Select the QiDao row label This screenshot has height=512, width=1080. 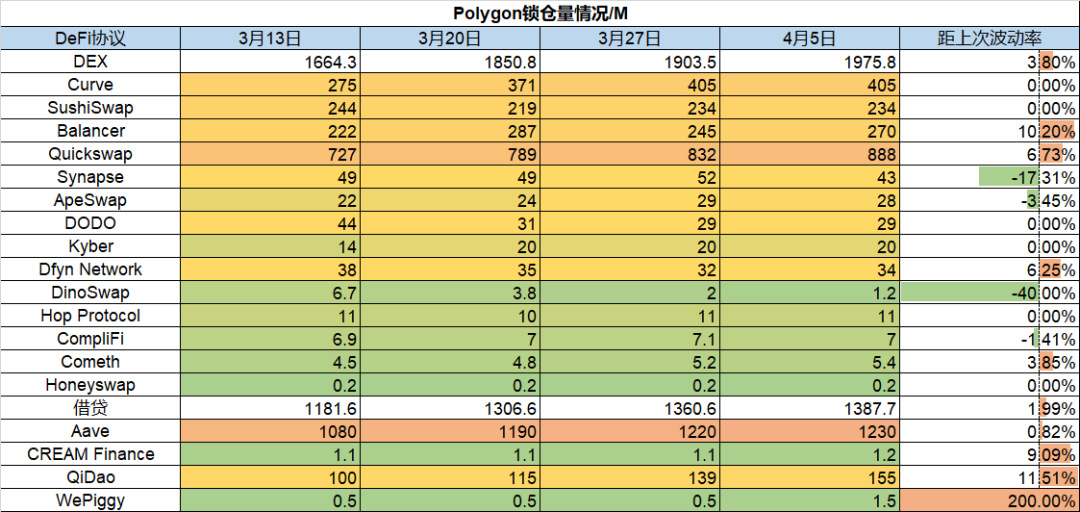click(x=90, y=478)
